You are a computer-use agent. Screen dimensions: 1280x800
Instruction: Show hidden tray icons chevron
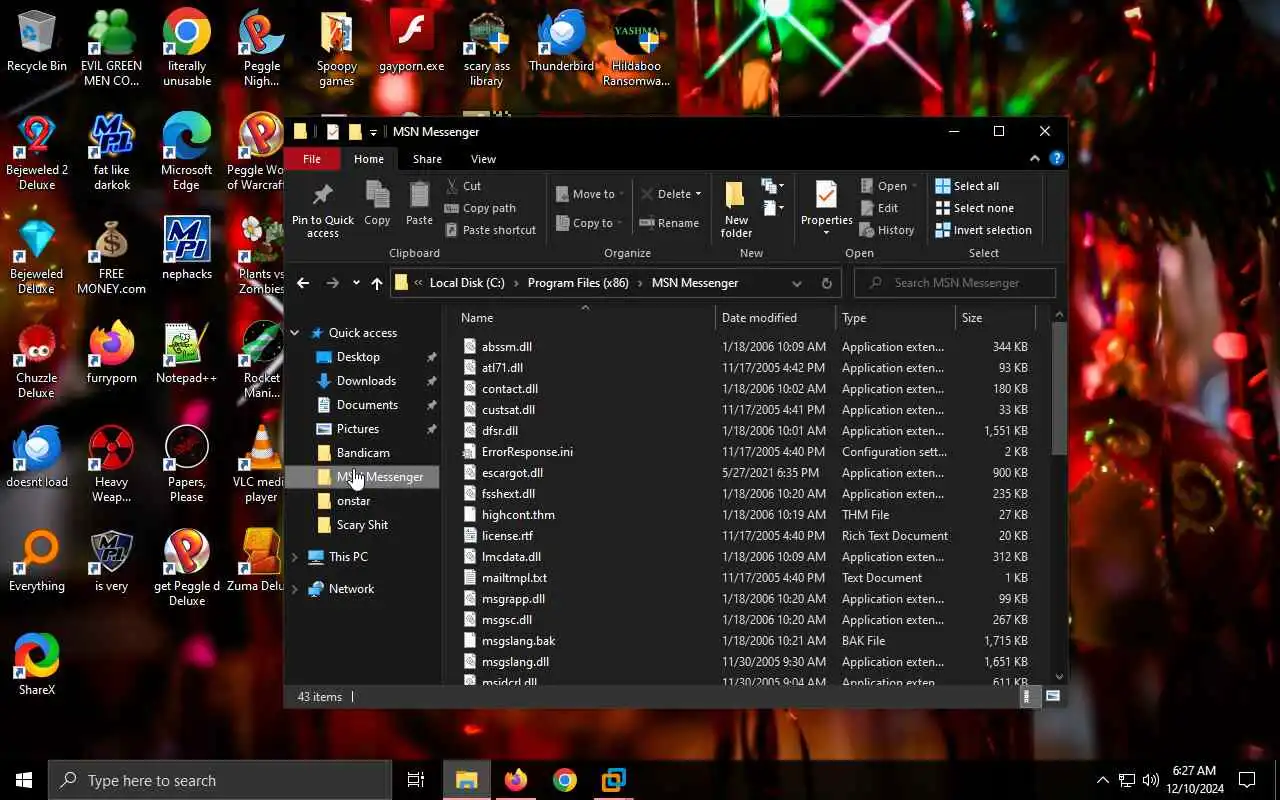pos(1103,780)
